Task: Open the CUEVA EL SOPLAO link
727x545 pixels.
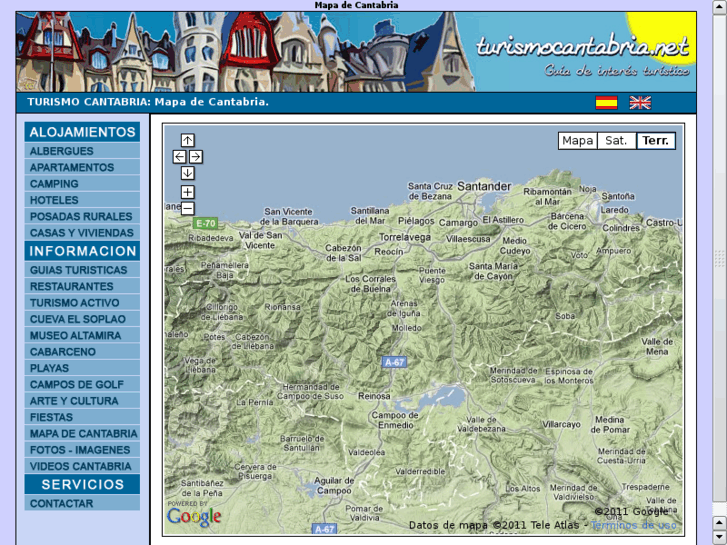Action: click(82, 319)
